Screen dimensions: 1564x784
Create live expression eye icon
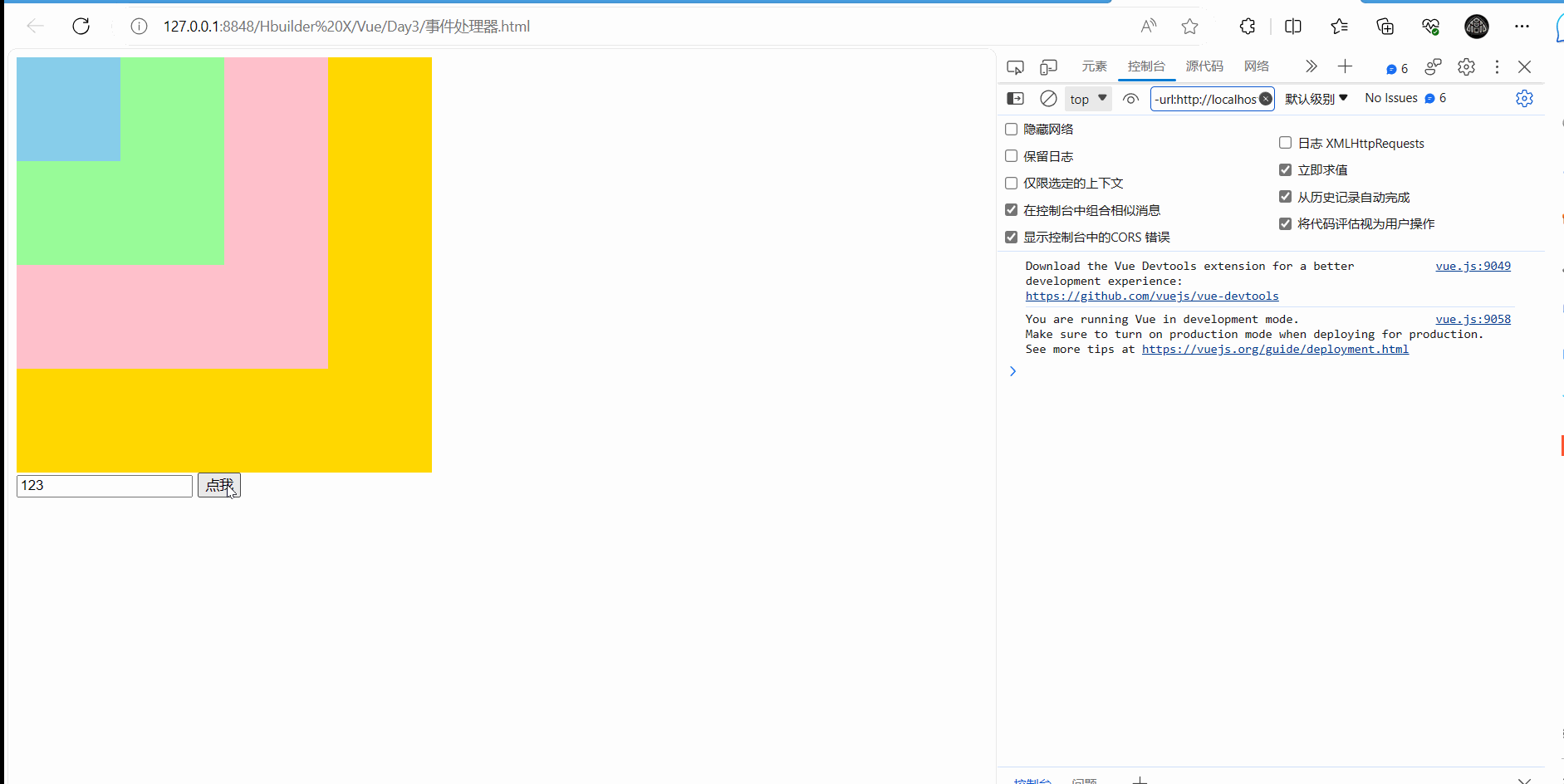[1130, 99]
